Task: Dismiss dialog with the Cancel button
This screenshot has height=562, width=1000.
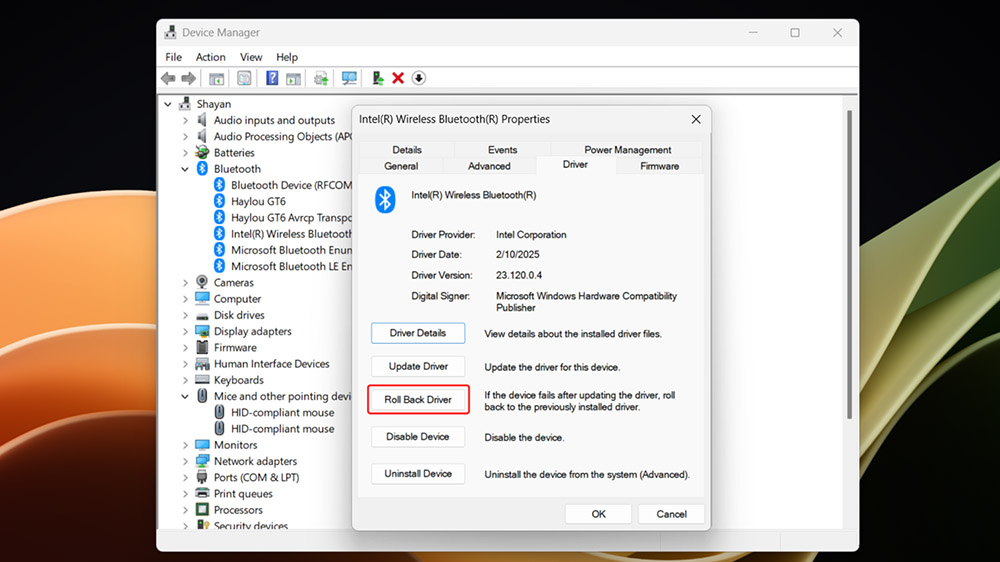Action: point(671,514)
